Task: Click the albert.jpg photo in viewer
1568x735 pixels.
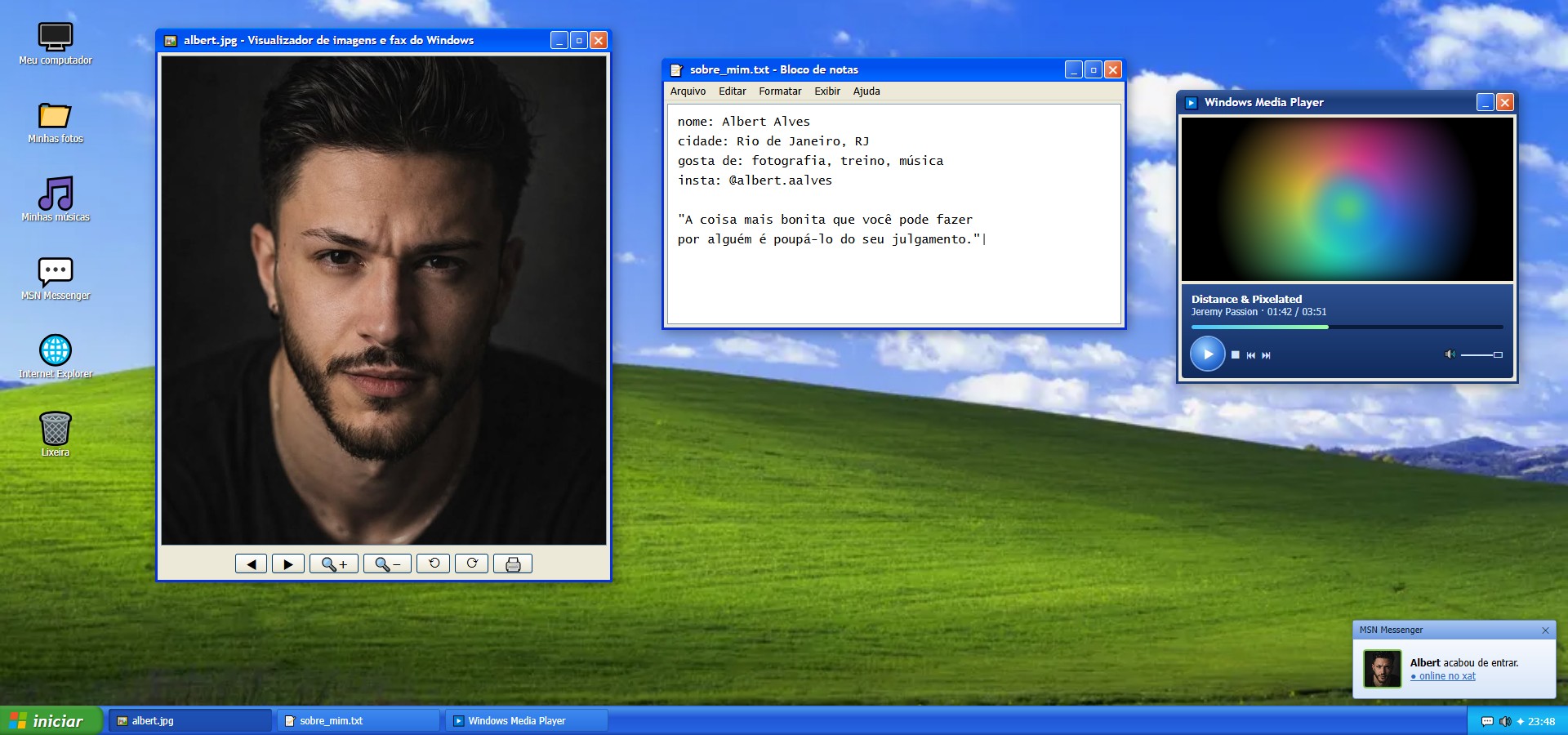Action: click(x=384, y=300)
